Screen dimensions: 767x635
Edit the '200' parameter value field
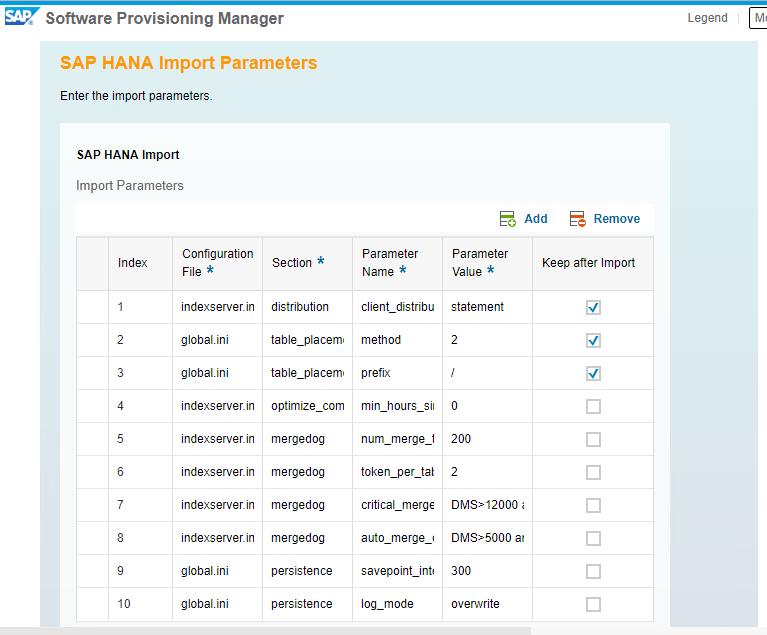[x=487, y=439]
